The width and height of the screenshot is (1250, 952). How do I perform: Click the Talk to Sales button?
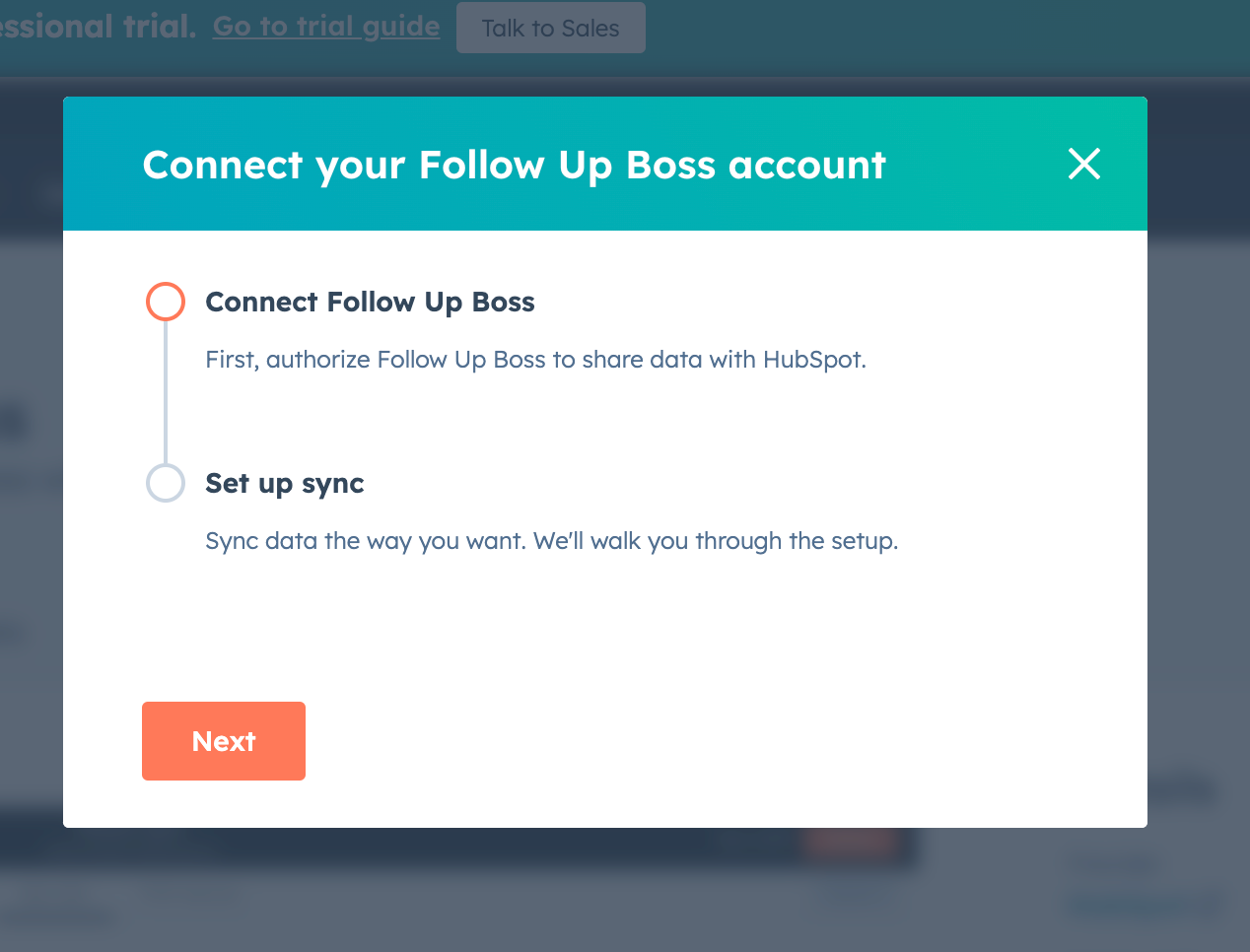pos(550,28)
